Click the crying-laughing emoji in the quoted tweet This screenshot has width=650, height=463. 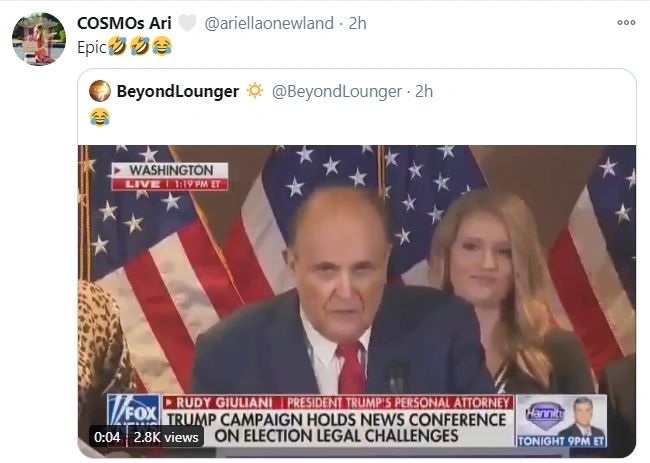pos(99,117)
